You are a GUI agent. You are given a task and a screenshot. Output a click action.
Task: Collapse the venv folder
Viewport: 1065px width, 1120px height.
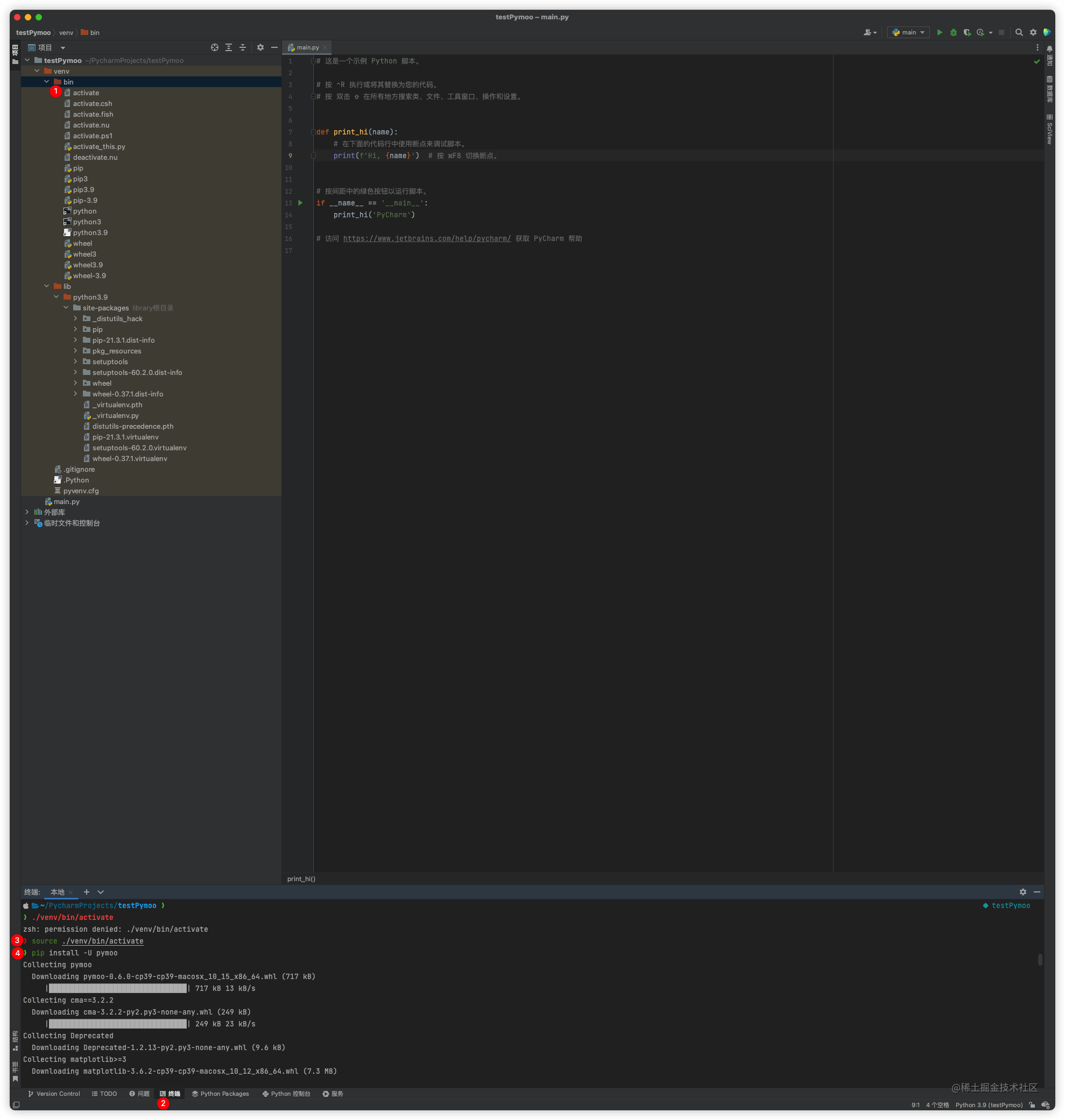tap(37, 71)
